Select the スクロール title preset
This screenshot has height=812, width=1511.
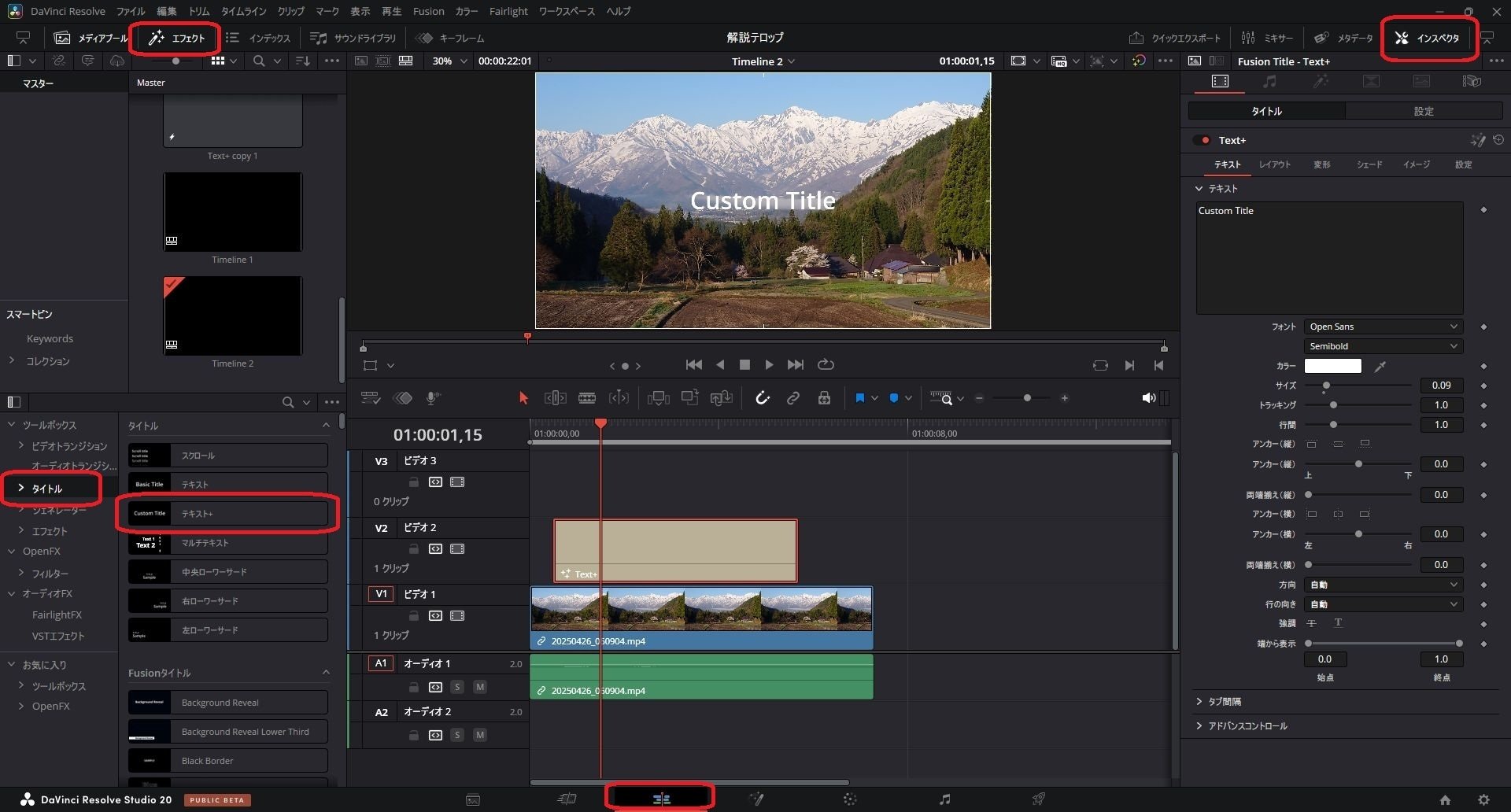(x=227, y=456)
